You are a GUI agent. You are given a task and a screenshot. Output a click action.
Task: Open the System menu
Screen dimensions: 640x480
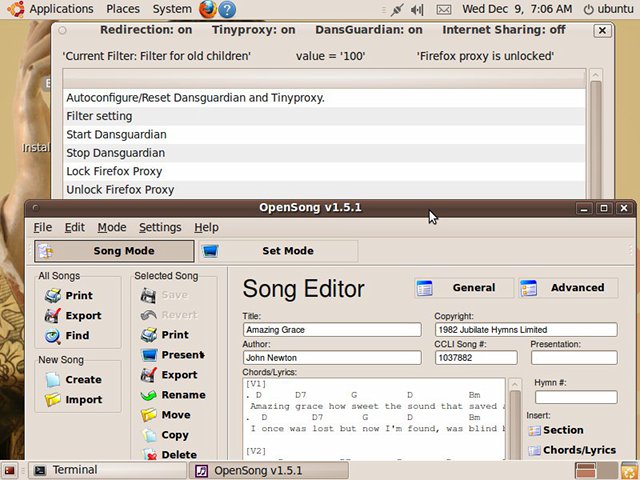click(x=172, y=9)
